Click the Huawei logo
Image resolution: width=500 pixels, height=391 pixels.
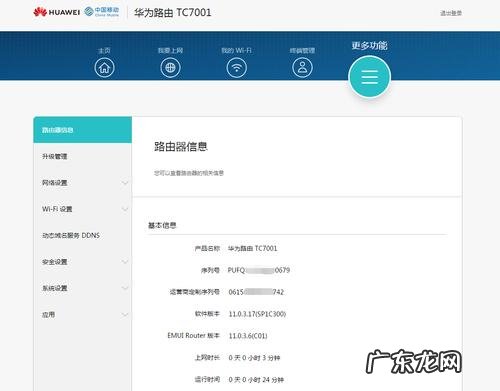[57, 12]
